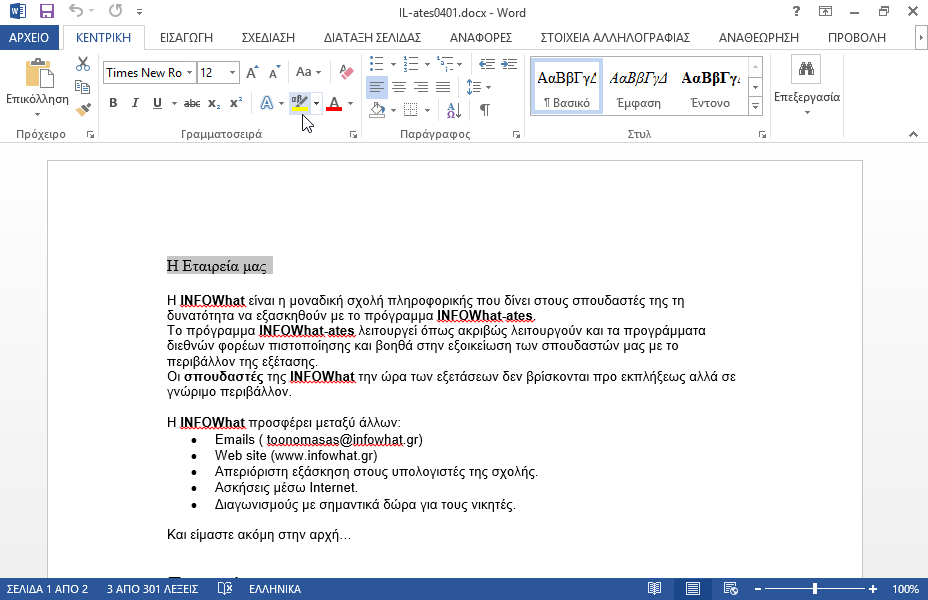
Task: Toggle Strikethrough formatting
Action: tap(192, 103)
